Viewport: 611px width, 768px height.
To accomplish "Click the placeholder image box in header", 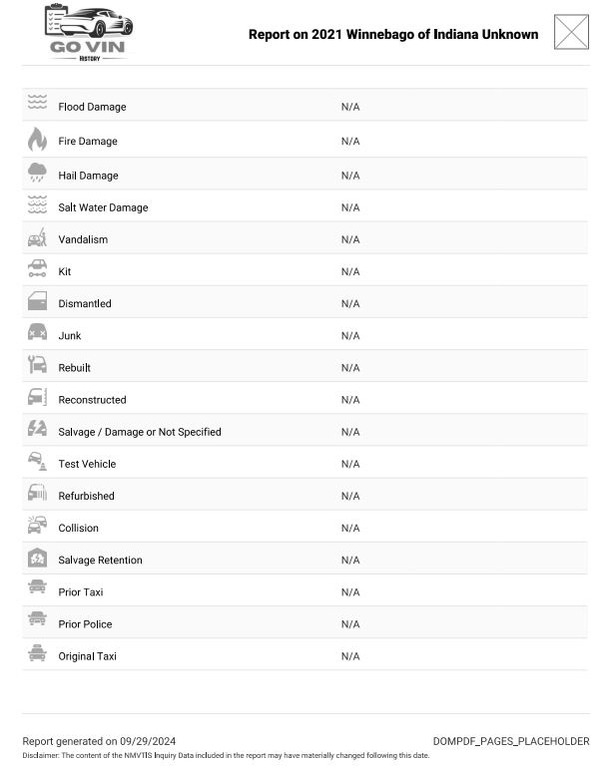I will 571,32.
